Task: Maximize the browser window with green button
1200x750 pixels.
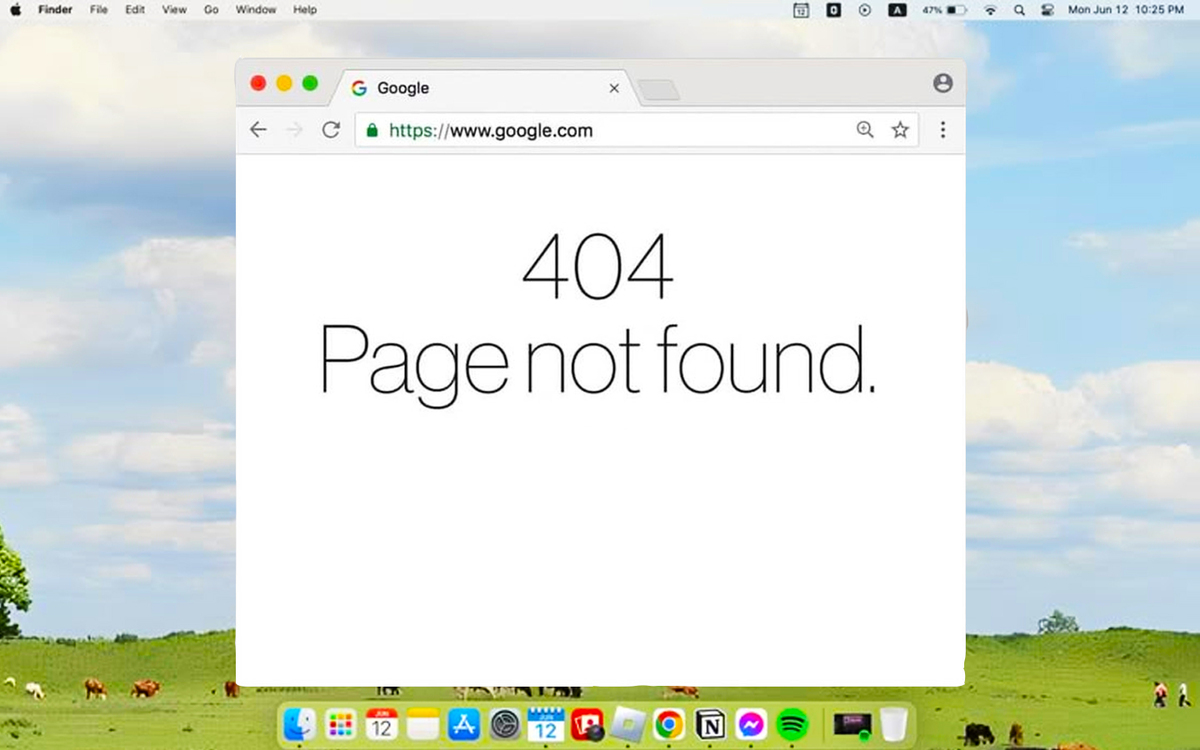Action: (x=310, y=83)
